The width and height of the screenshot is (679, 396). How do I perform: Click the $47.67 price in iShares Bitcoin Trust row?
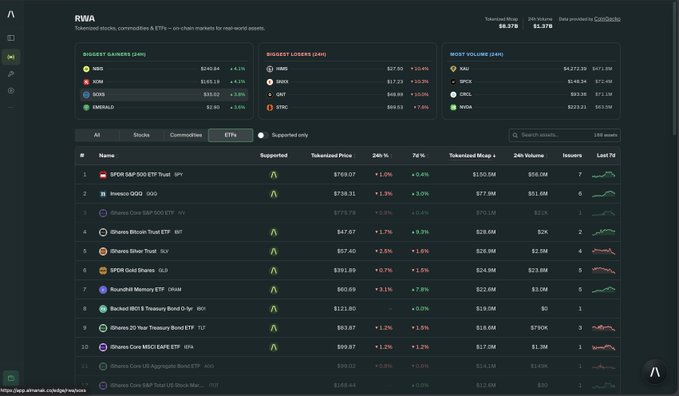click(x=346, y=232)
